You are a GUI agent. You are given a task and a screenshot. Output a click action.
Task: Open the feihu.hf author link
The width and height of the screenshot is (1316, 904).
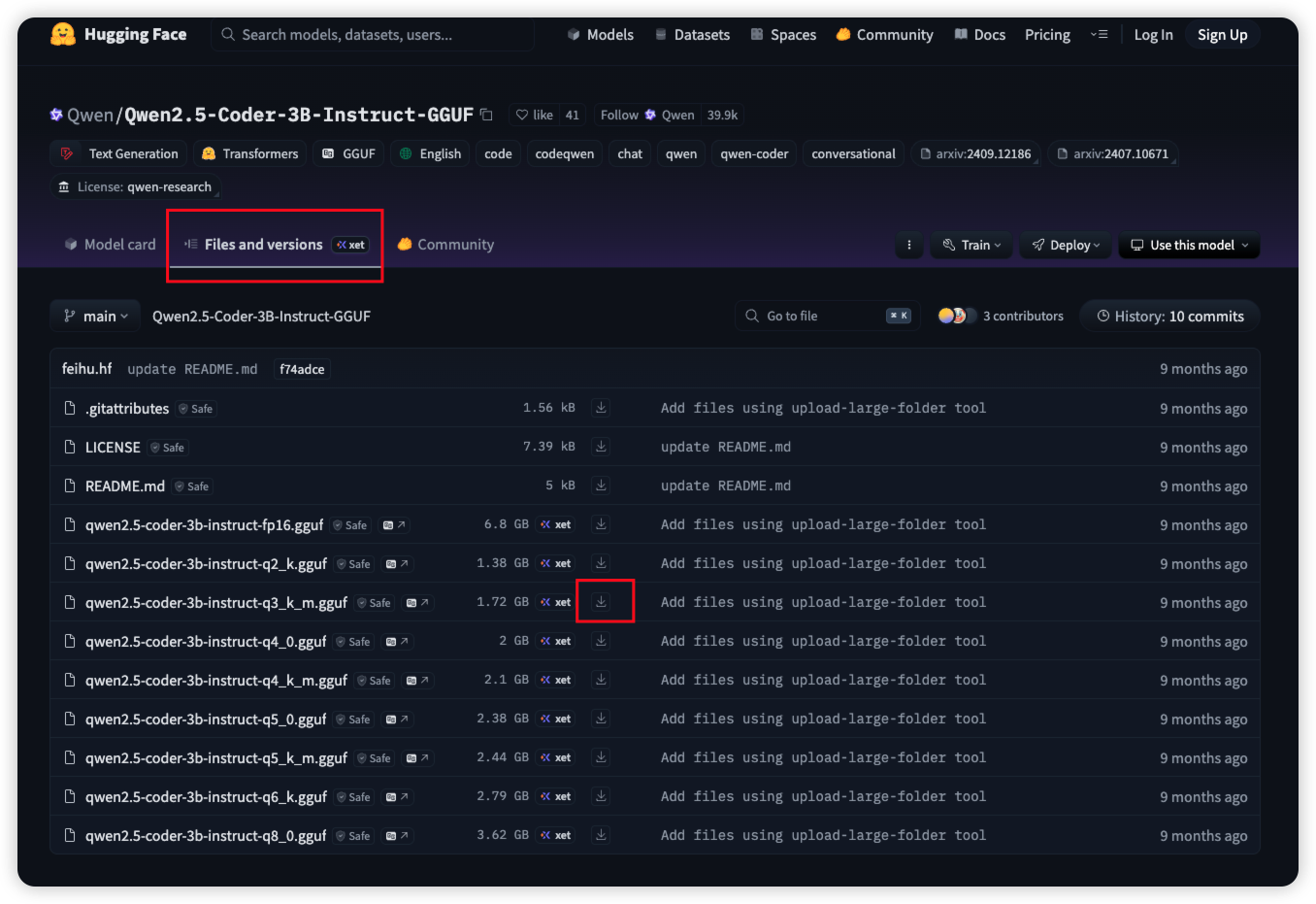(x=86, y=369)
